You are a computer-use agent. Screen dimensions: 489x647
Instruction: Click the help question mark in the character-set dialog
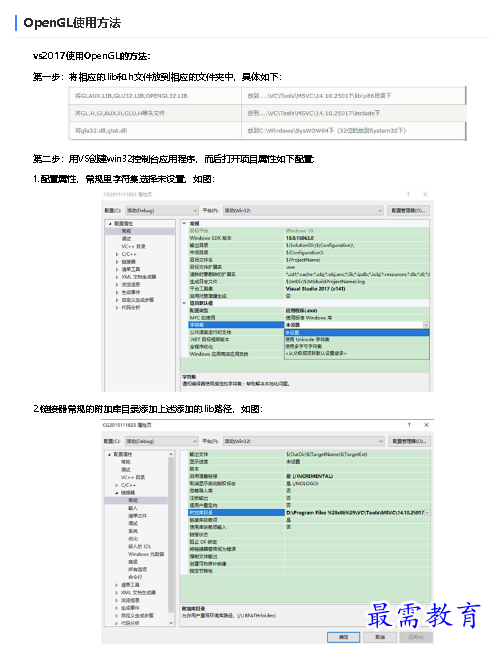click(408, 194)
